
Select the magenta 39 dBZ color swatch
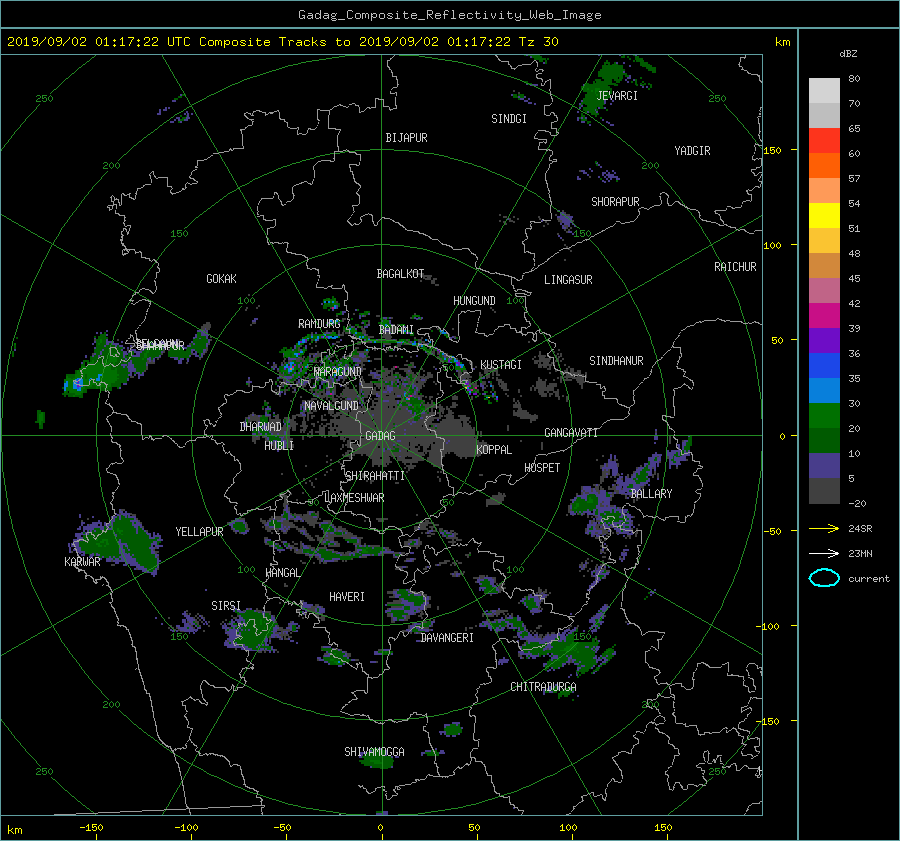click(x=824, y=315)
